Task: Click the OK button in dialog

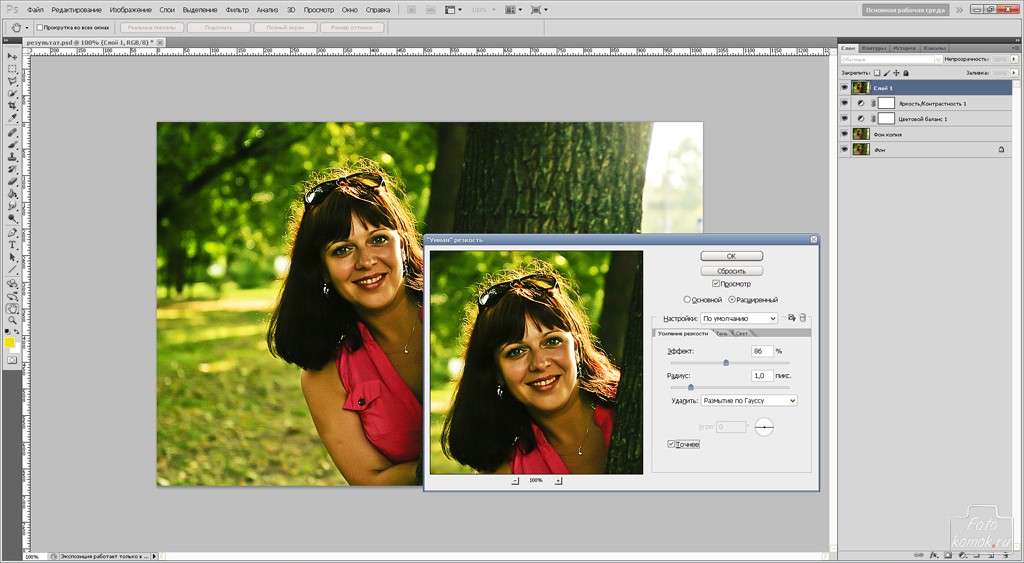Action: (x=731, y=256)
